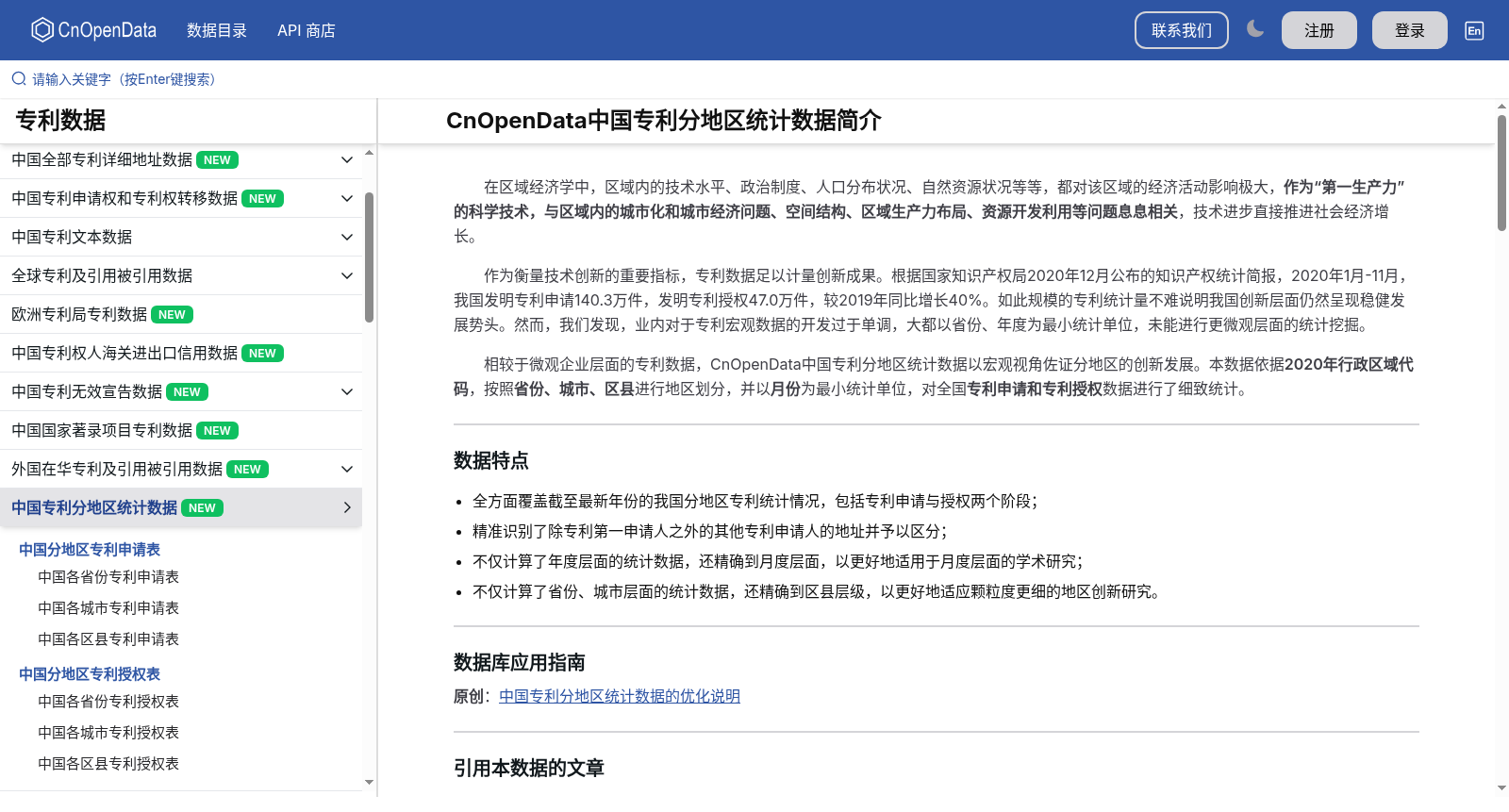
Task: Open 中国各城市专利申请表
Action: (x=108, y=608)
